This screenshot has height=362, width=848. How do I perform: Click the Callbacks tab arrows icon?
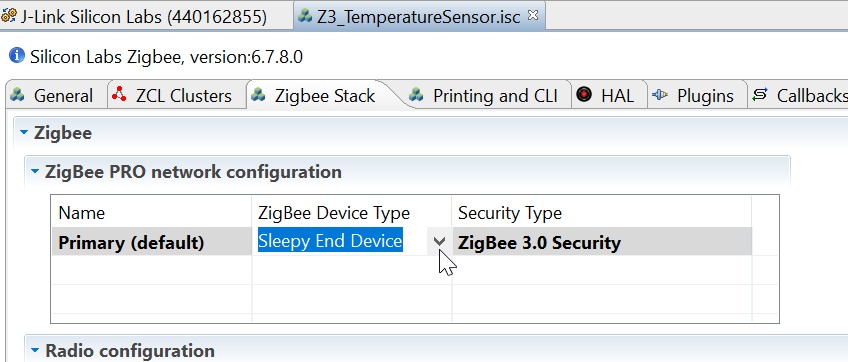pyautogui.click(x=760, y=95)
